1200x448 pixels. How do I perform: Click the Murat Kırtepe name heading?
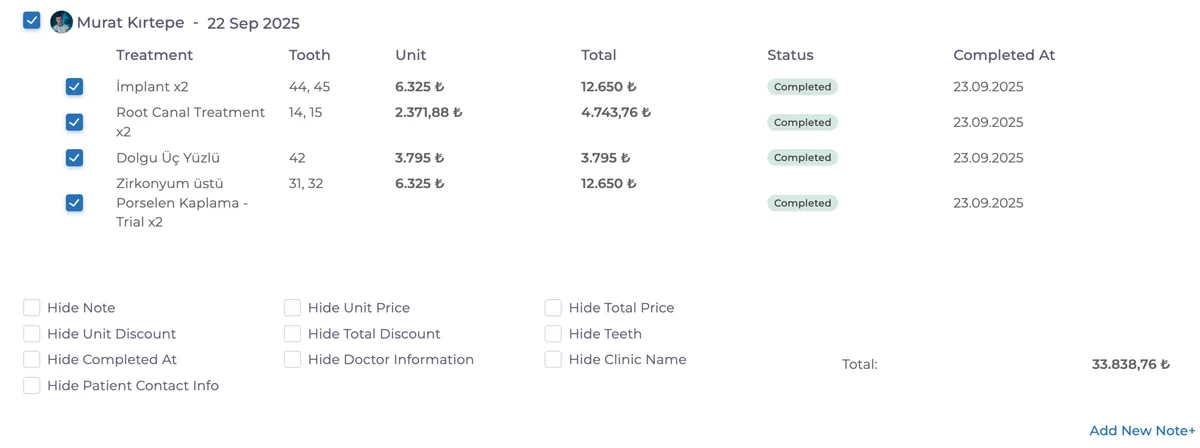pyautogui.click(x=130, y=23)
